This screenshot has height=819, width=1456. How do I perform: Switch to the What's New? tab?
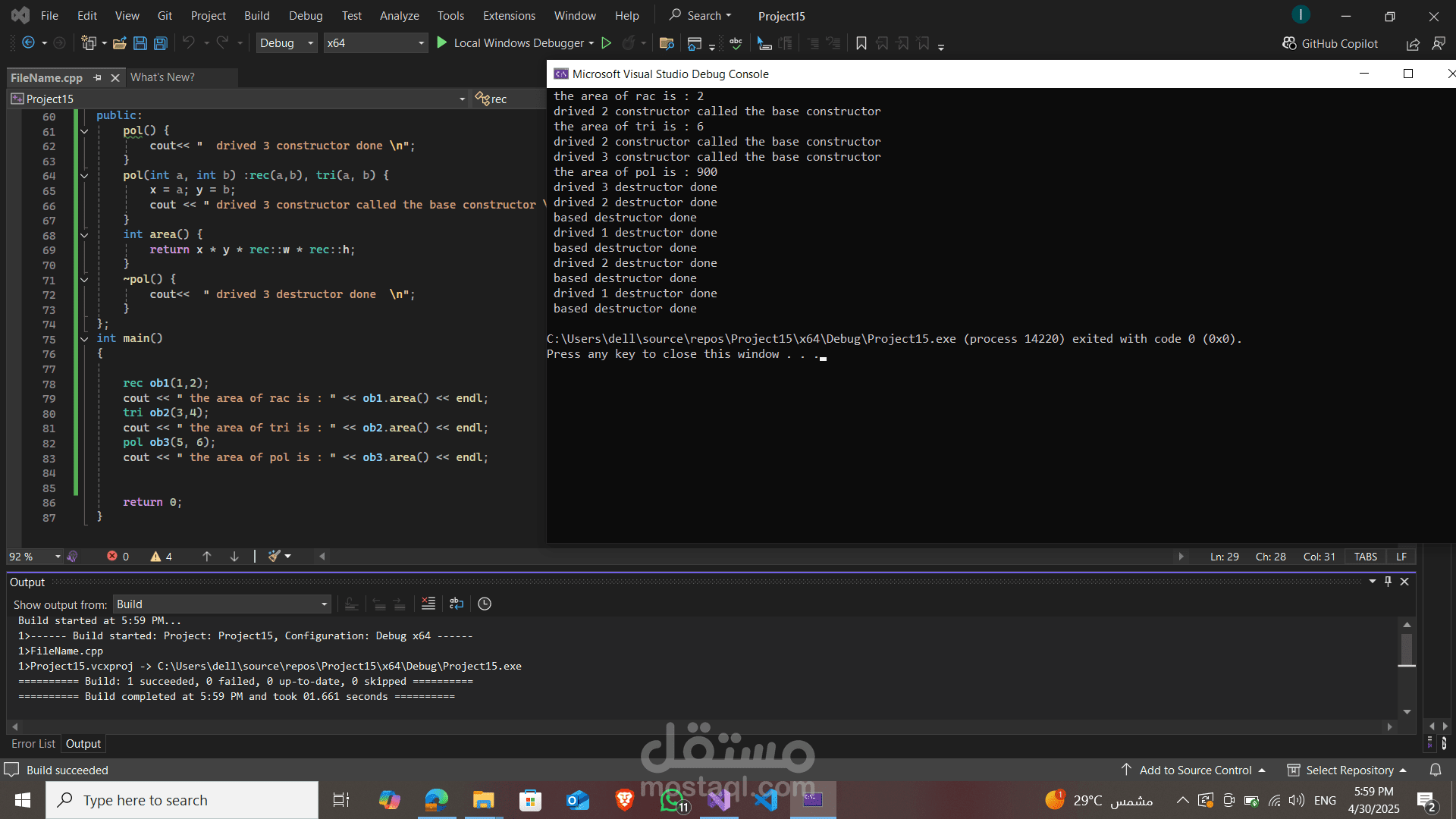coord(162,77)
